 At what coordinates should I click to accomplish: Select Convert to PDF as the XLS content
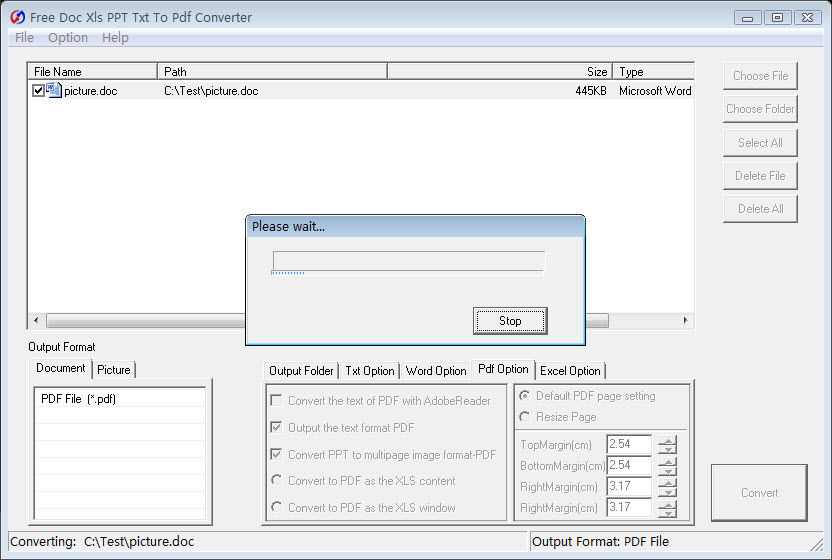[x=276, y=480]
